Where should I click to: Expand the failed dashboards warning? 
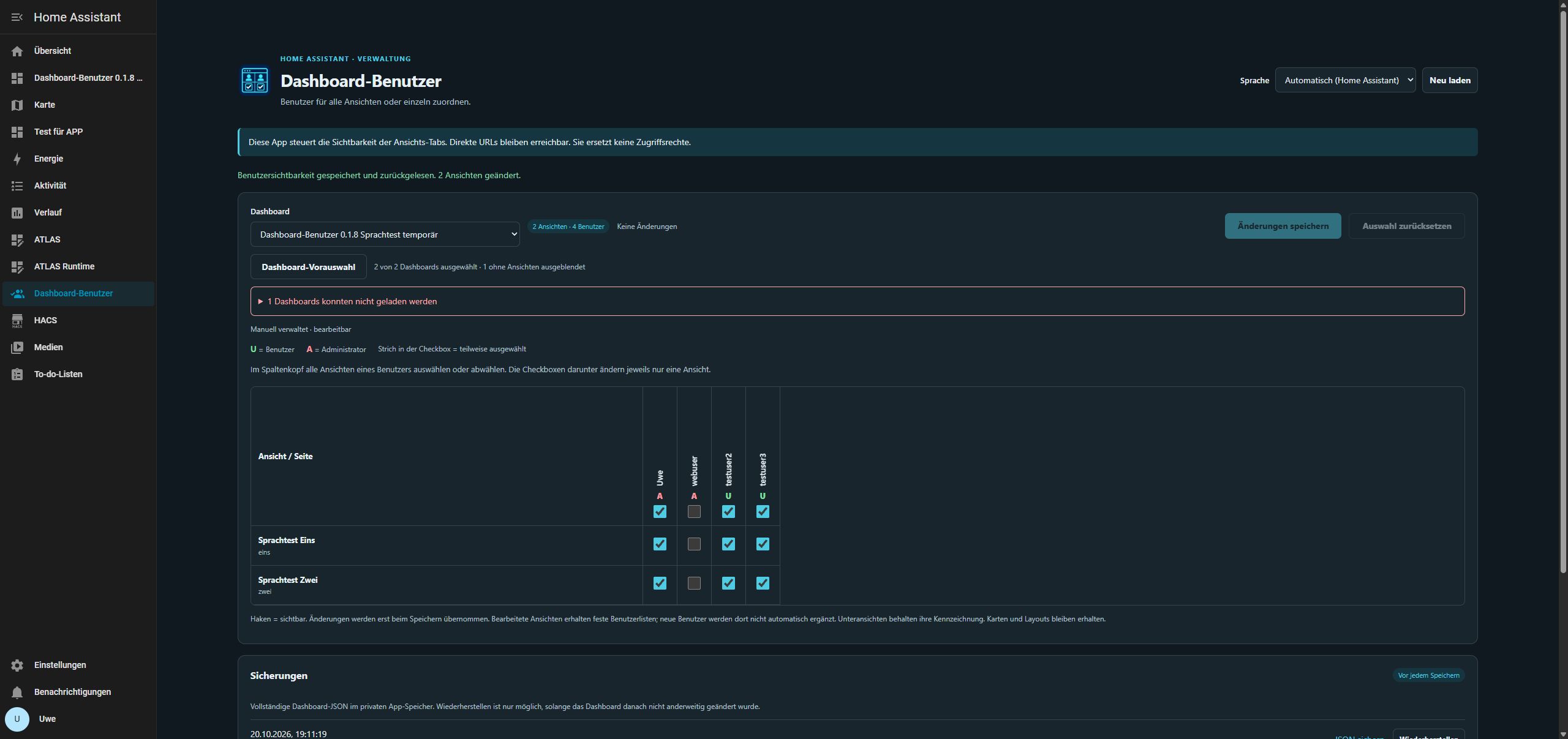pos(857,301)
